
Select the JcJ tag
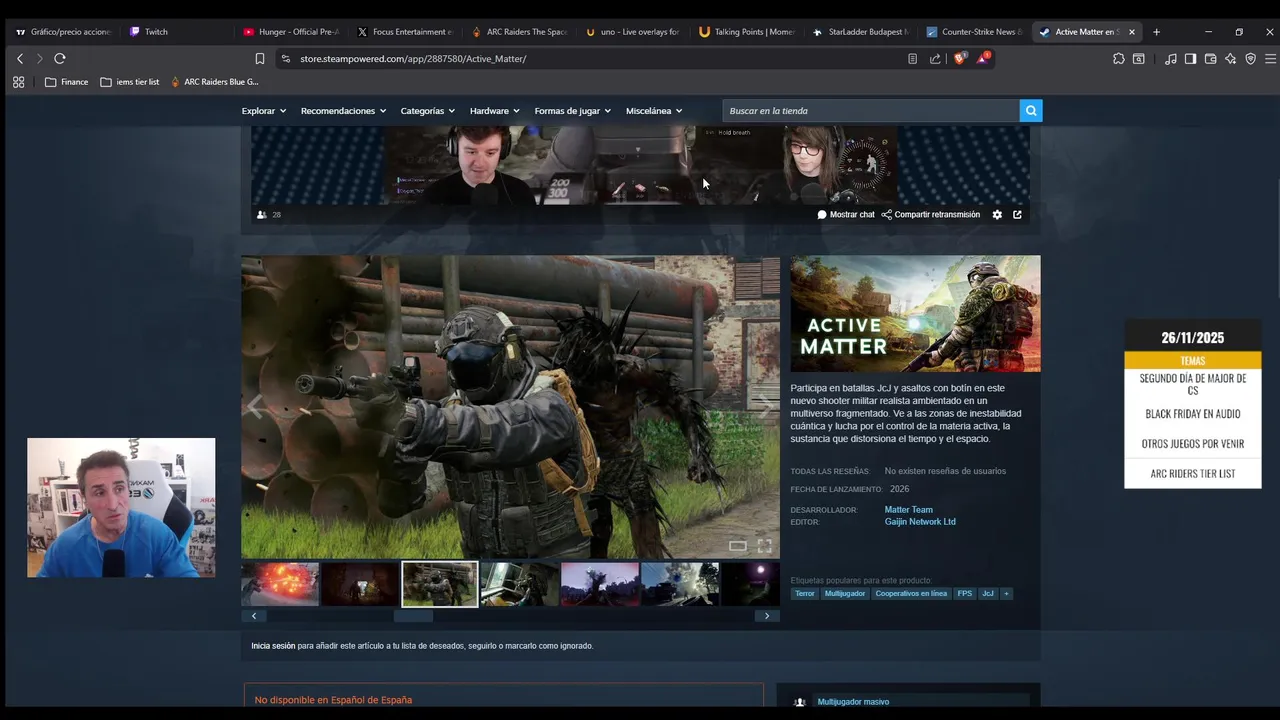988,594
